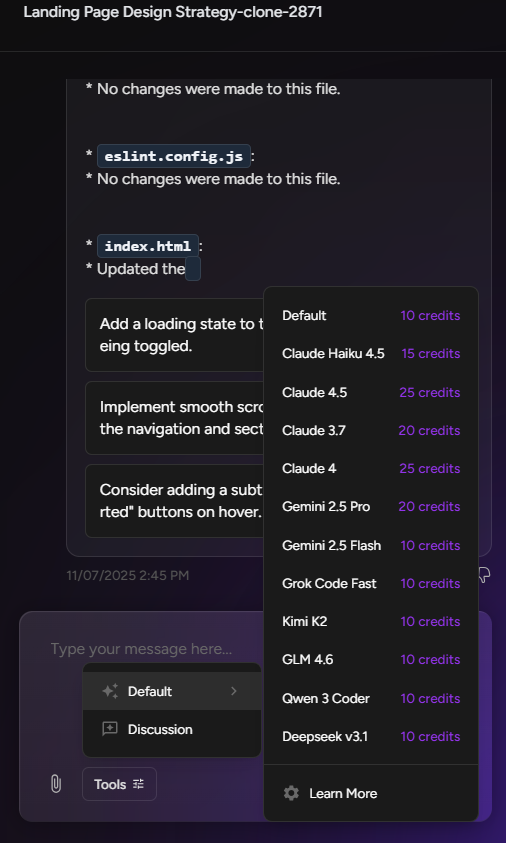This screenshot has width=506, height=843.
Task: Select Claude Haiku 4.5 model
Action: (371, 354)
